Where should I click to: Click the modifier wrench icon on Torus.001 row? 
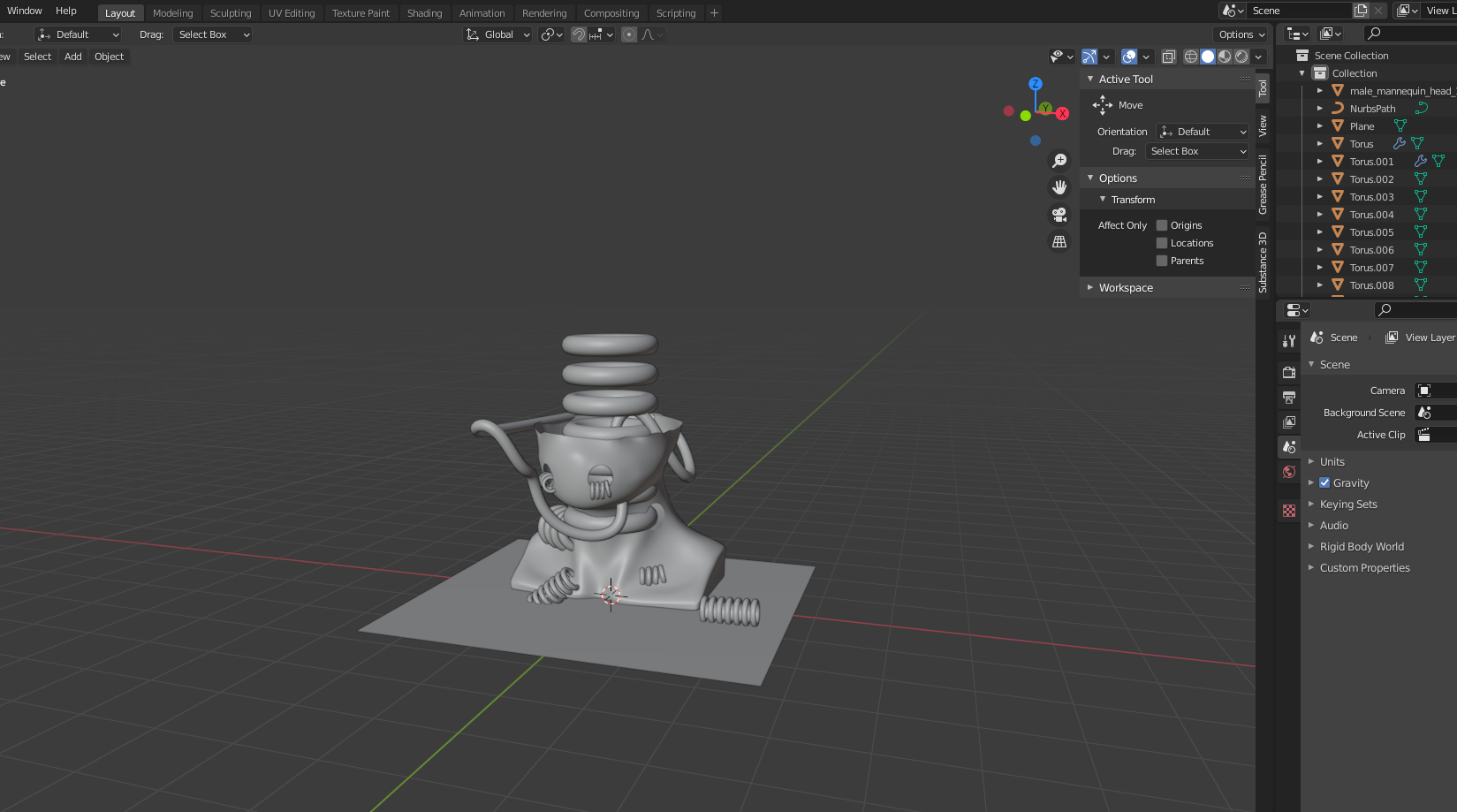(x=1420, y=161)
